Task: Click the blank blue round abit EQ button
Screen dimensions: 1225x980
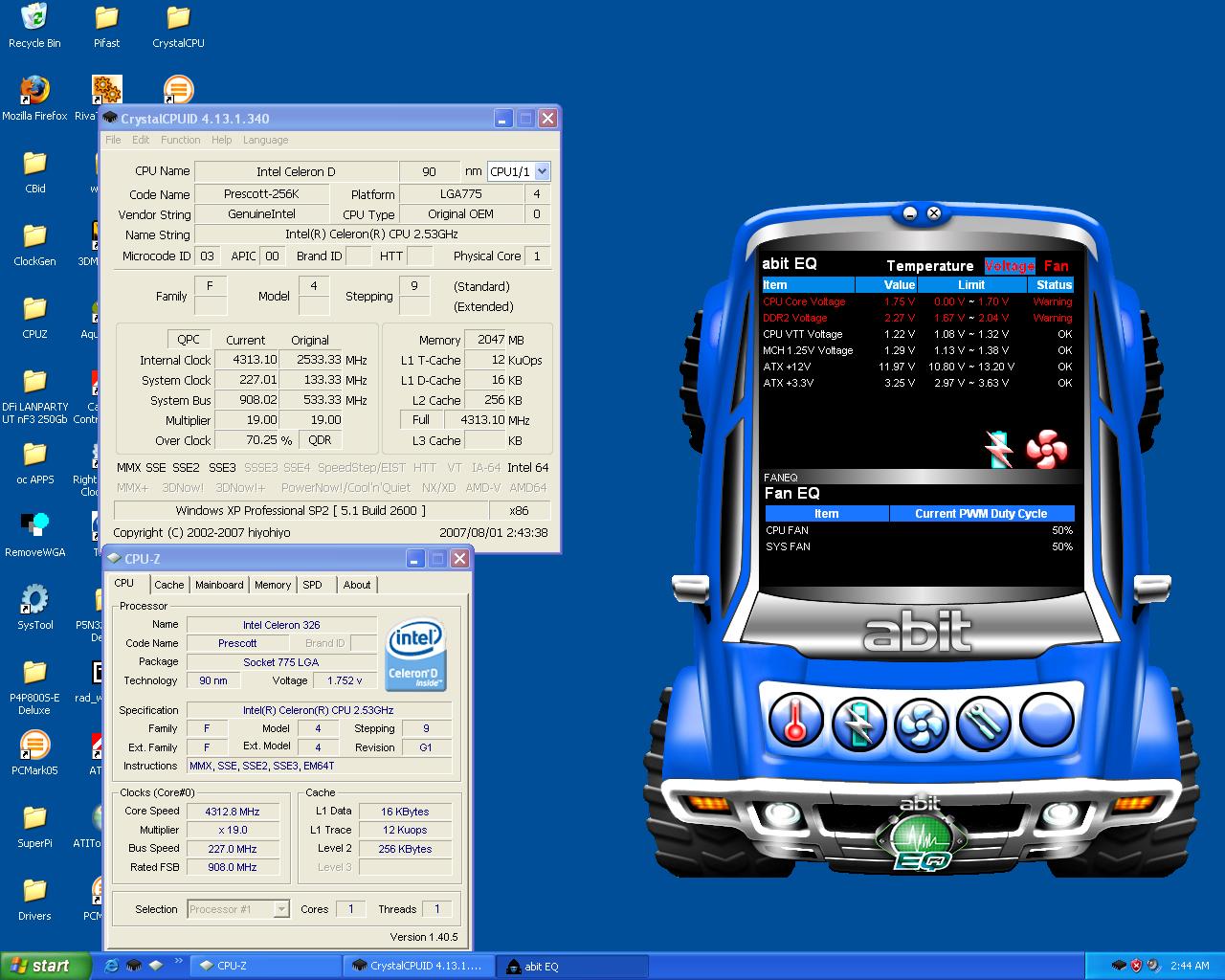Action: (x=1046, y=719)
